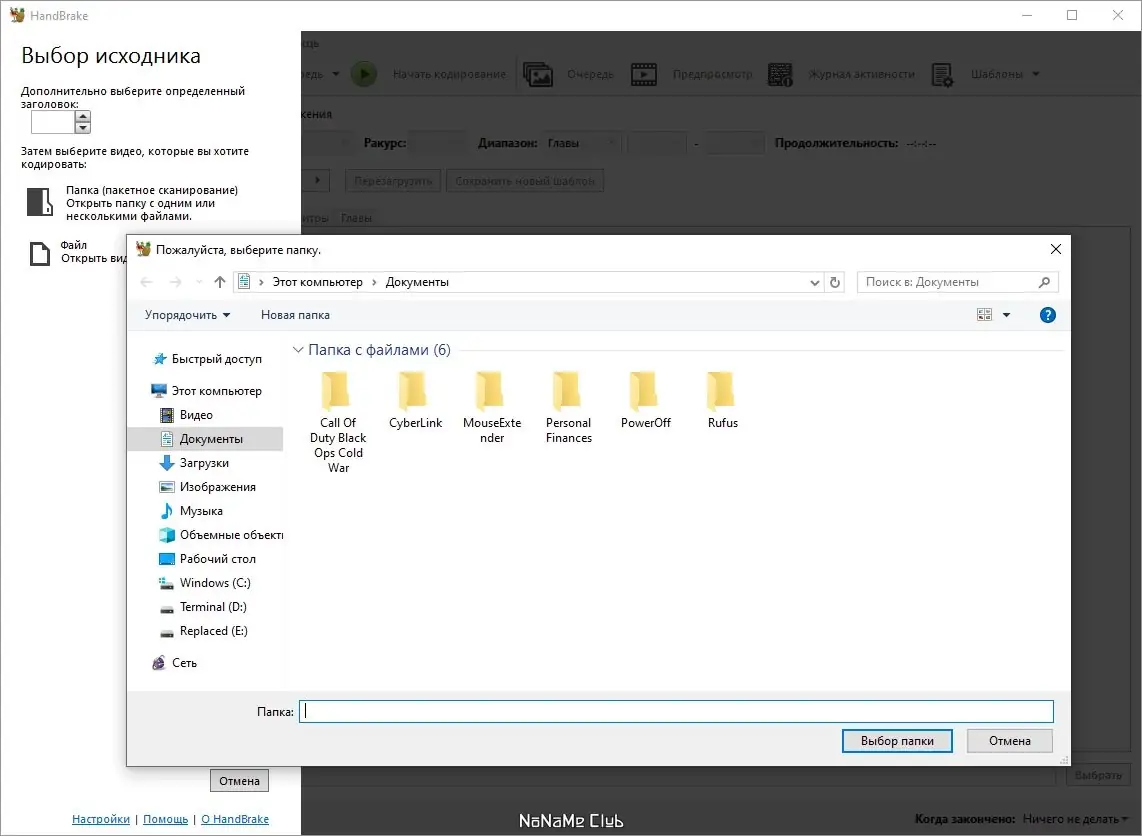Navigate back in folder dialog
The width and height of the screenshot is (1142, 836).
146,282
